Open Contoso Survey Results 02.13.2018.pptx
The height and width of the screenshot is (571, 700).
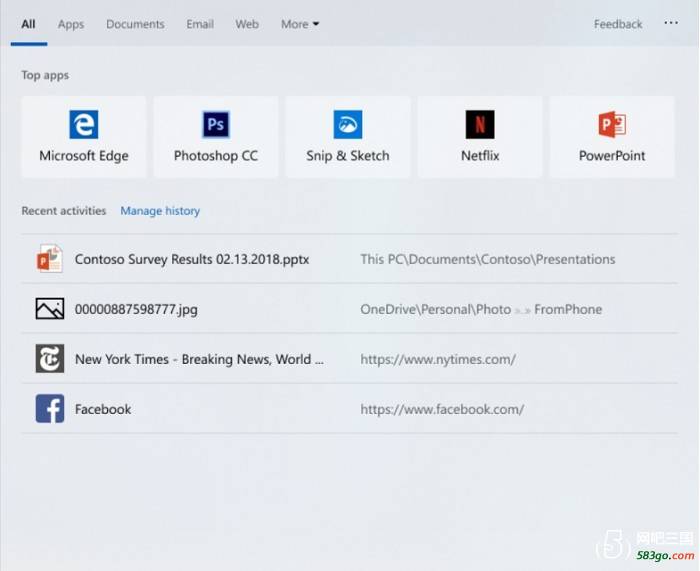[192, 259]
